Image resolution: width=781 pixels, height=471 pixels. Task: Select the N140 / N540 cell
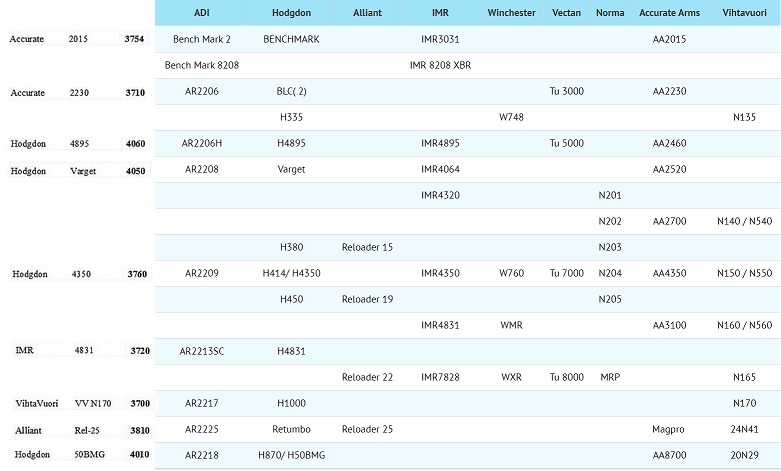[x=745, y=221]
